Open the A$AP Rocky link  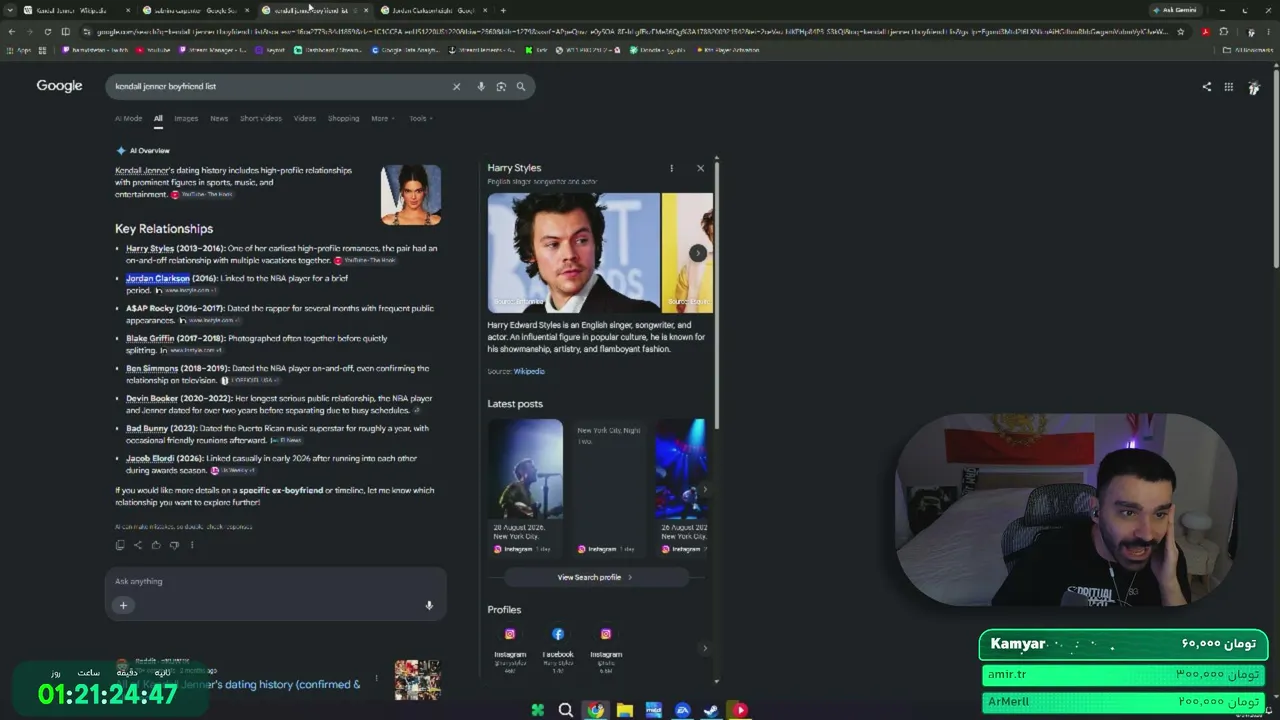coord(150,308)
